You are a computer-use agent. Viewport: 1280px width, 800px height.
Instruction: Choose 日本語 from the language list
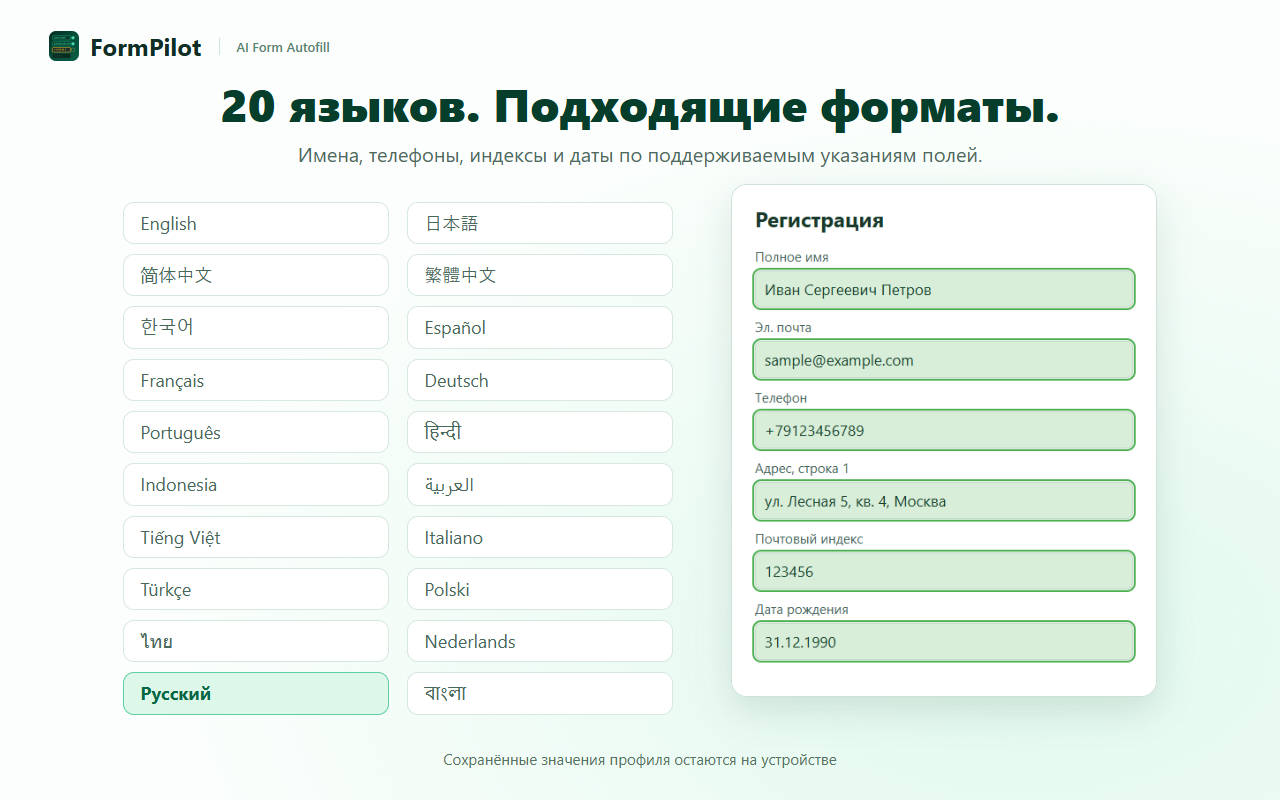[x=540, y=223]
